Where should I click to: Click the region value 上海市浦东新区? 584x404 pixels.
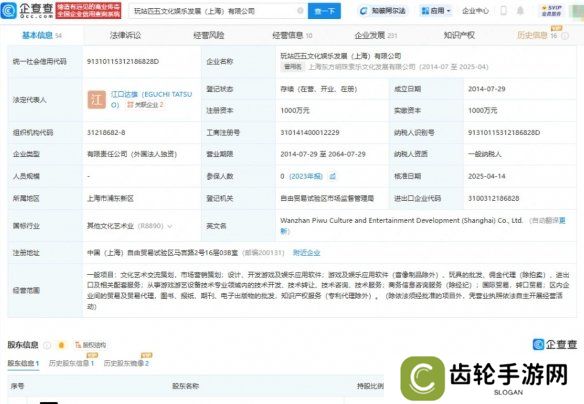[x=110, y=198]
